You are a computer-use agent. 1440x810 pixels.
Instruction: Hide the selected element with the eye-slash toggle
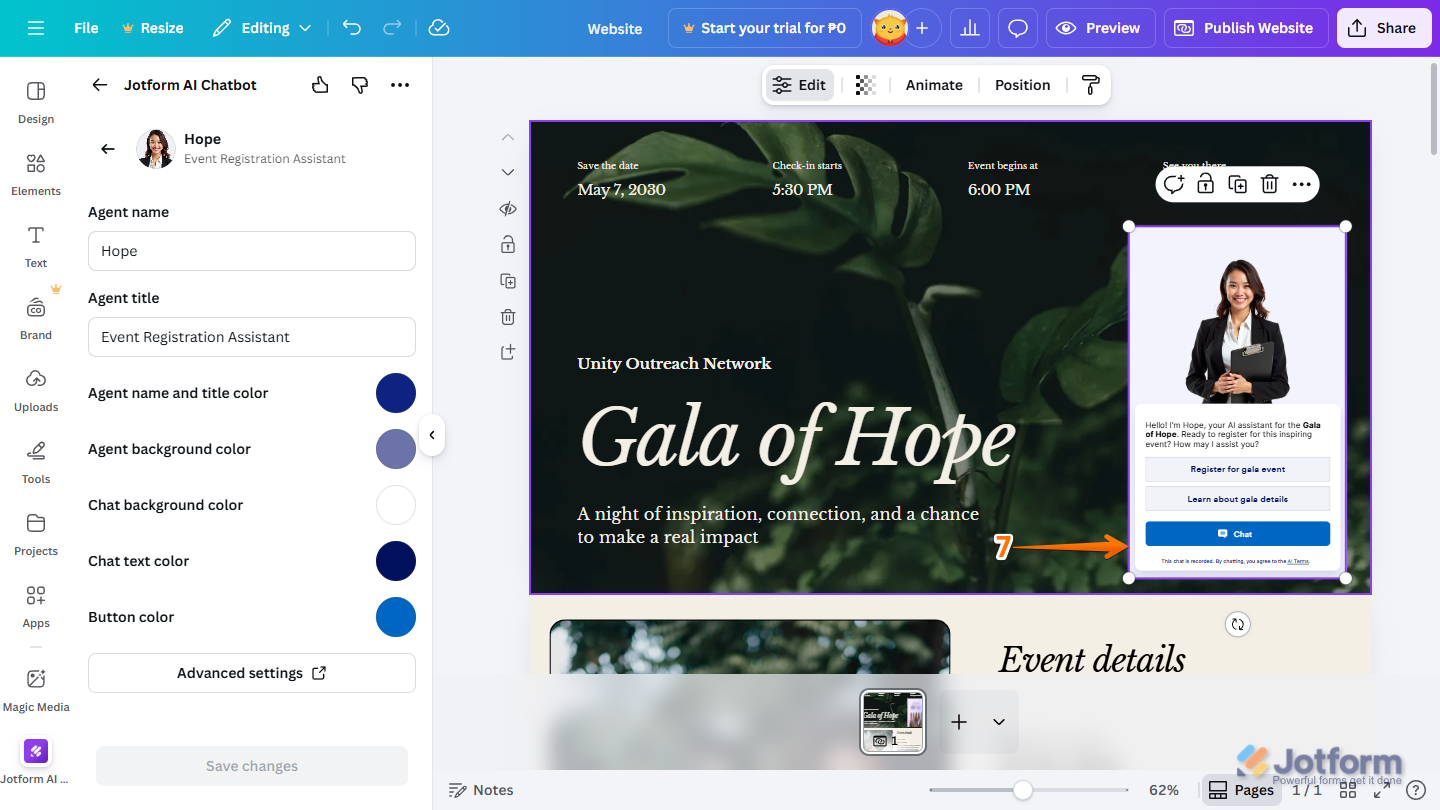(507, 208)
